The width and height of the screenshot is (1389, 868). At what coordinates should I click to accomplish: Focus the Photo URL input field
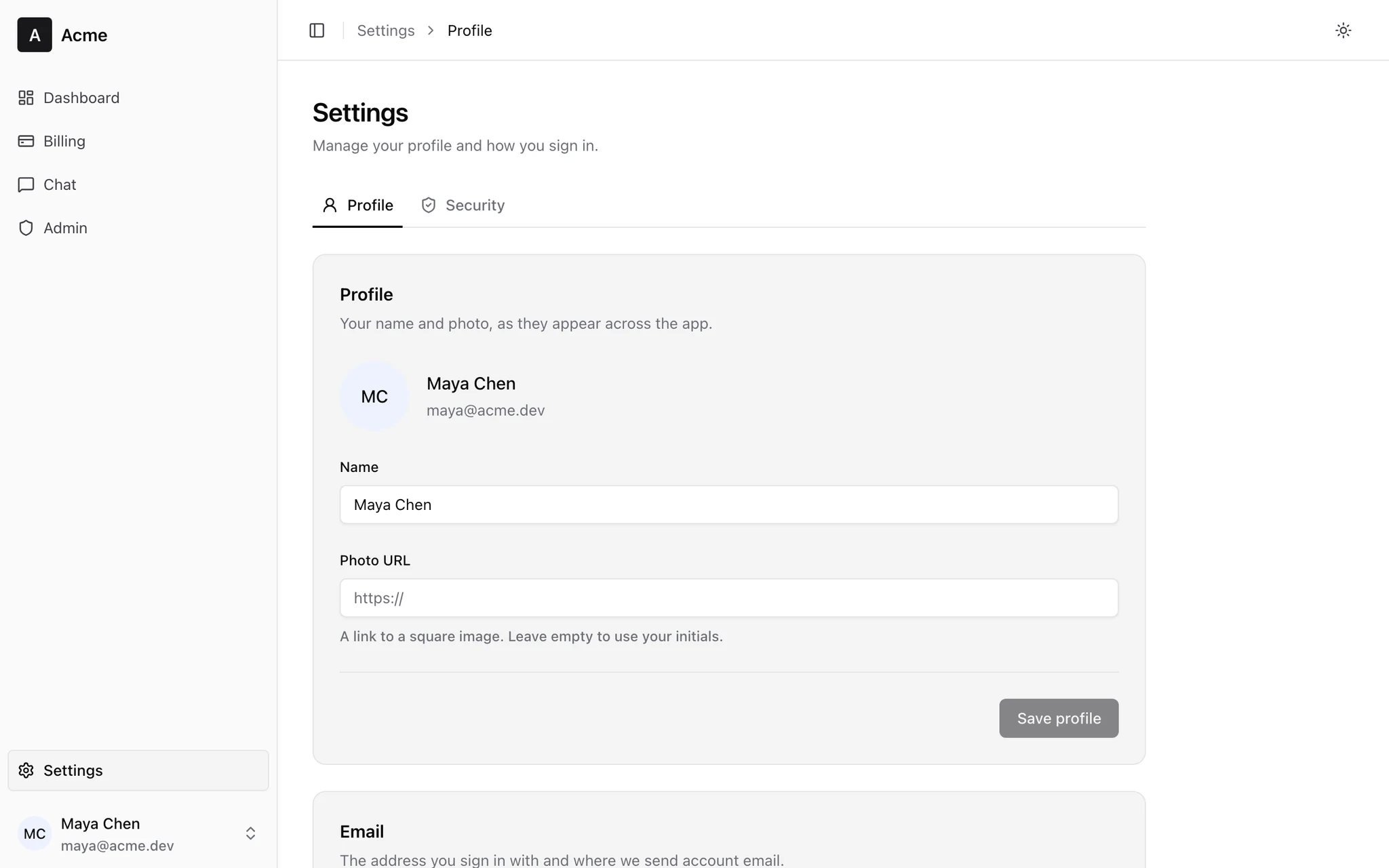tap(729, 598)
